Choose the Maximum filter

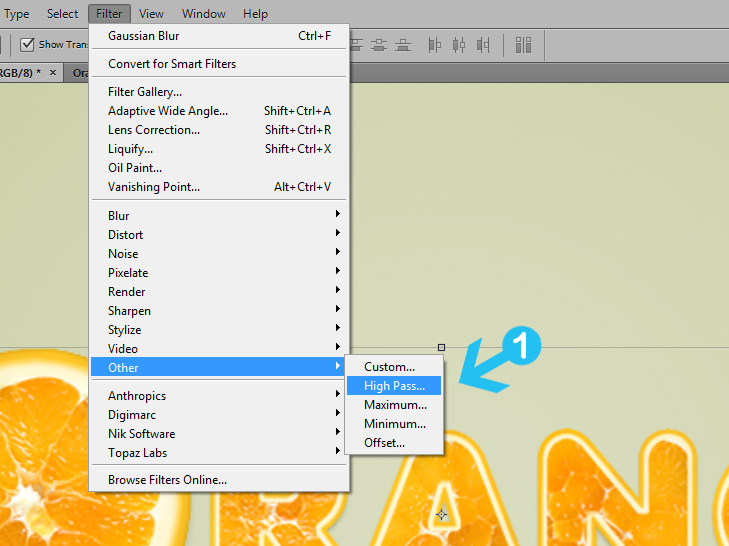pyautogui.click(x=394, y=405)
